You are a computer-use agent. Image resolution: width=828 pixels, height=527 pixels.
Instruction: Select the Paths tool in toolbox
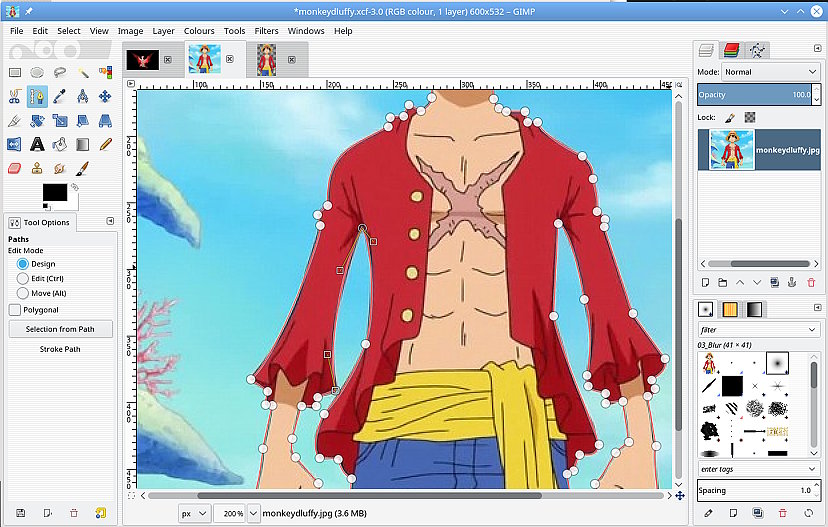[x=37, y=97]
